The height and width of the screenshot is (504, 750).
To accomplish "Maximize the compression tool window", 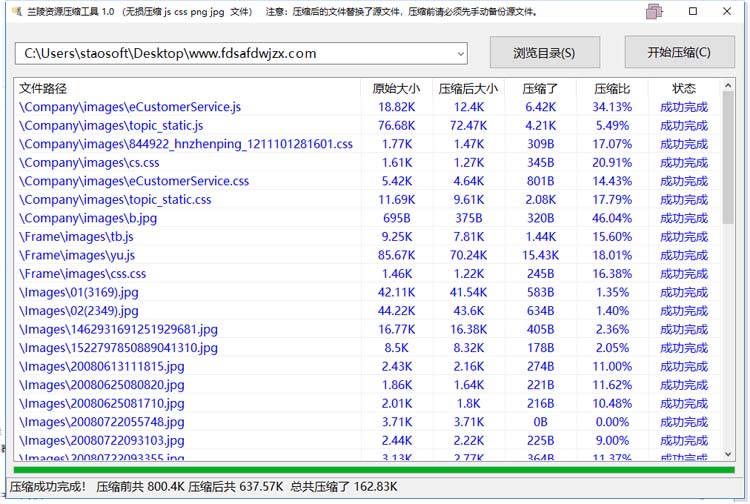I will [x=693, y=11].
